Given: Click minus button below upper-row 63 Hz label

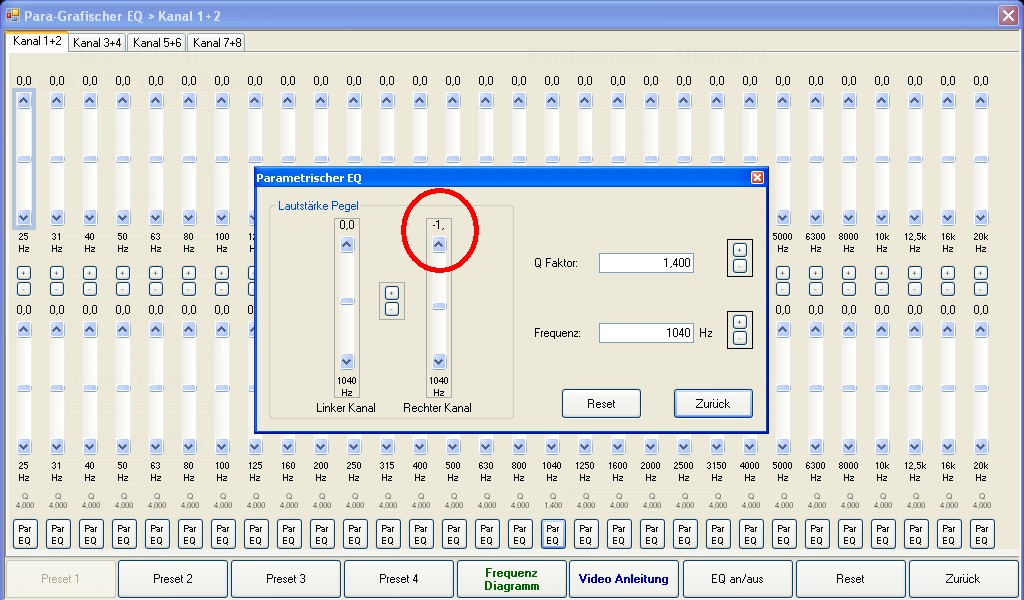Looking at the screenshot, I should [156, 289].
